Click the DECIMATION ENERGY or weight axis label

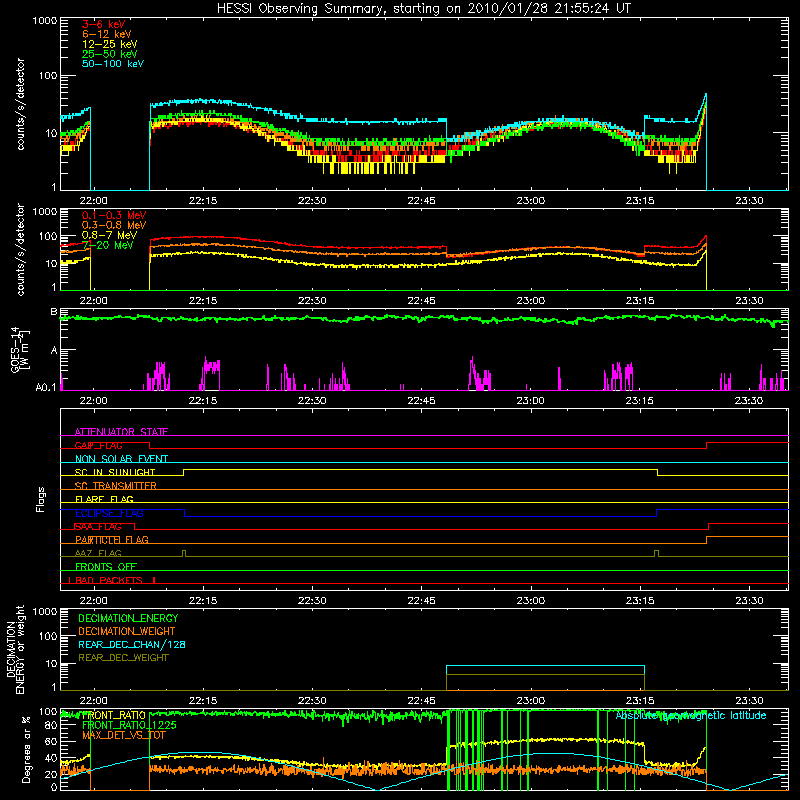[x=15, y=649]
